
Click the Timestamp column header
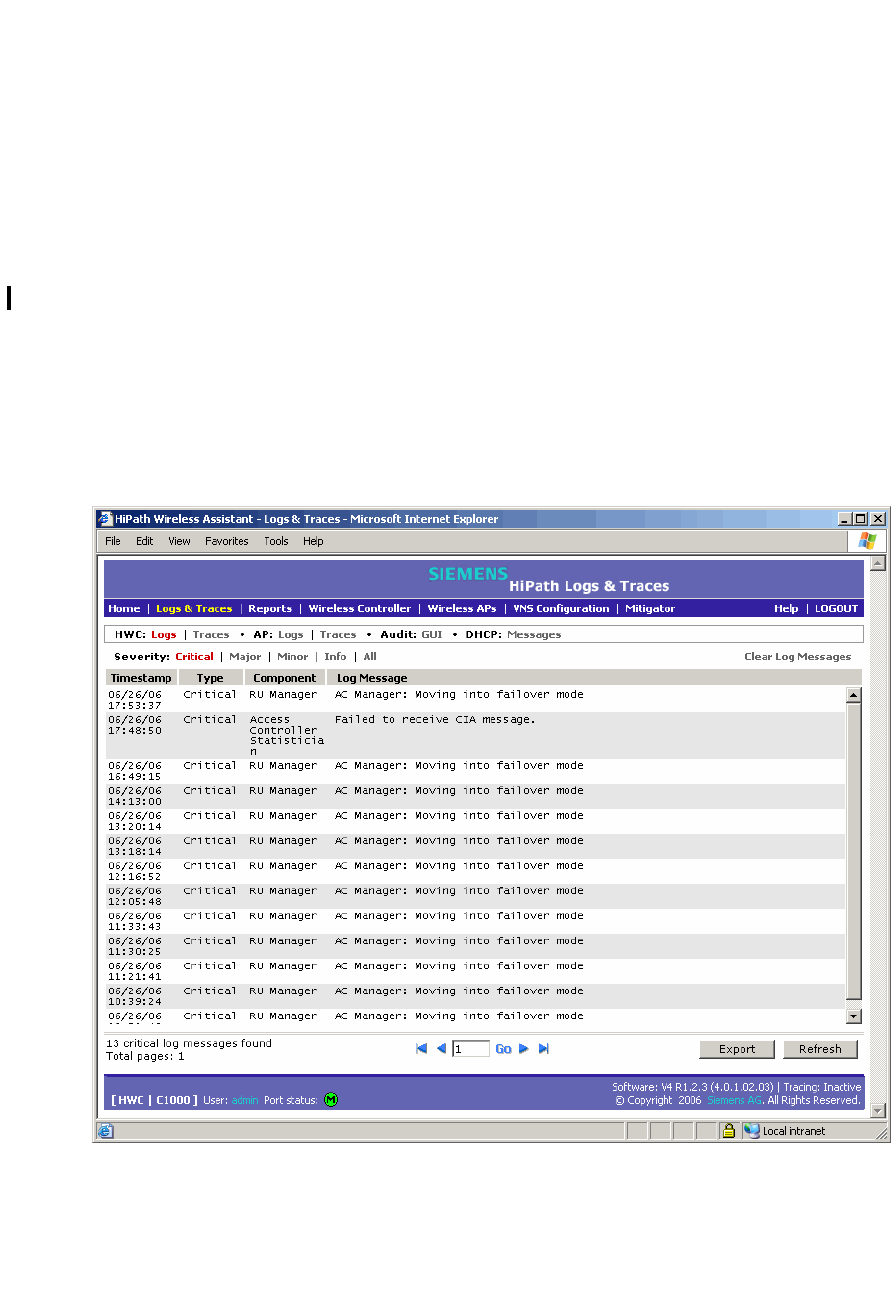140,678
